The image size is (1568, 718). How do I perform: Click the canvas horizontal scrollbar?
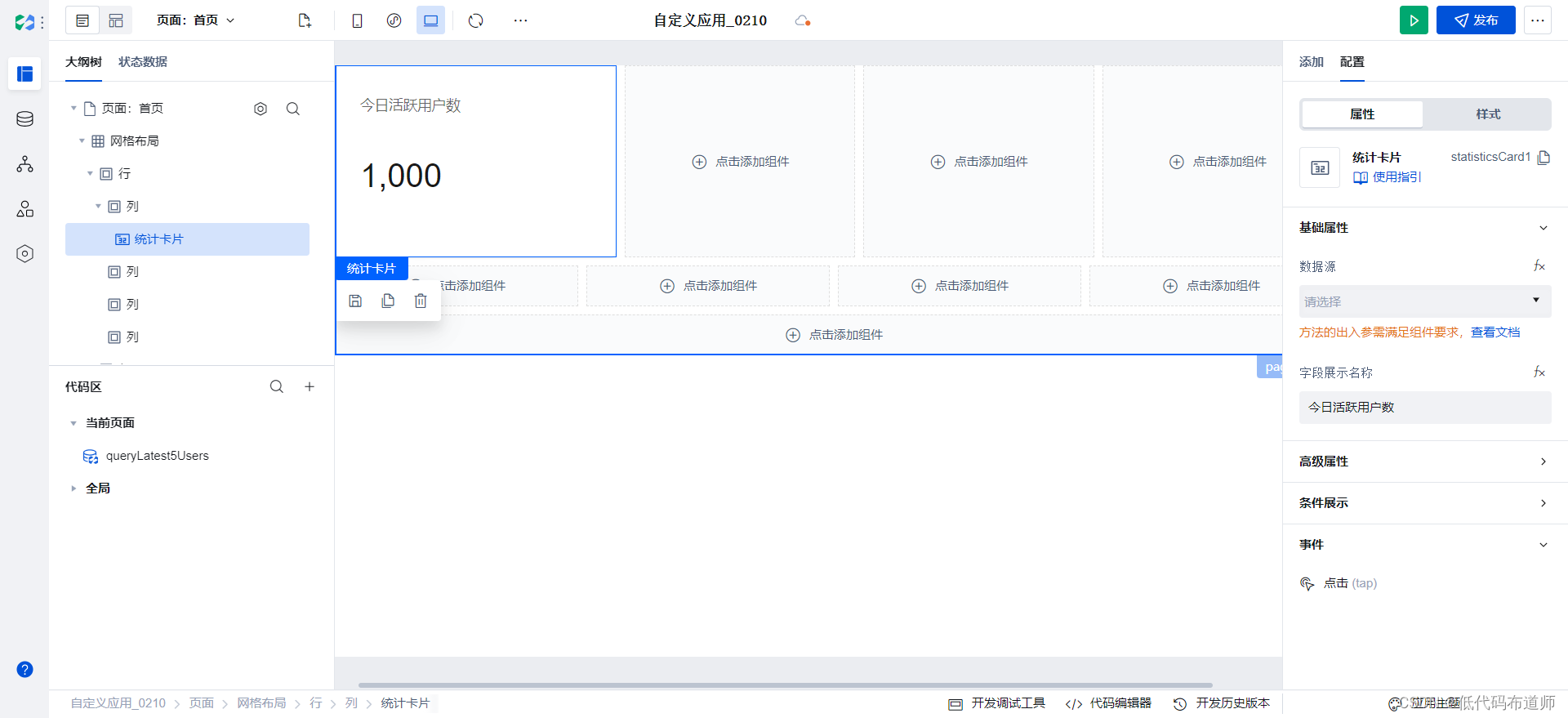pos(785,685)
